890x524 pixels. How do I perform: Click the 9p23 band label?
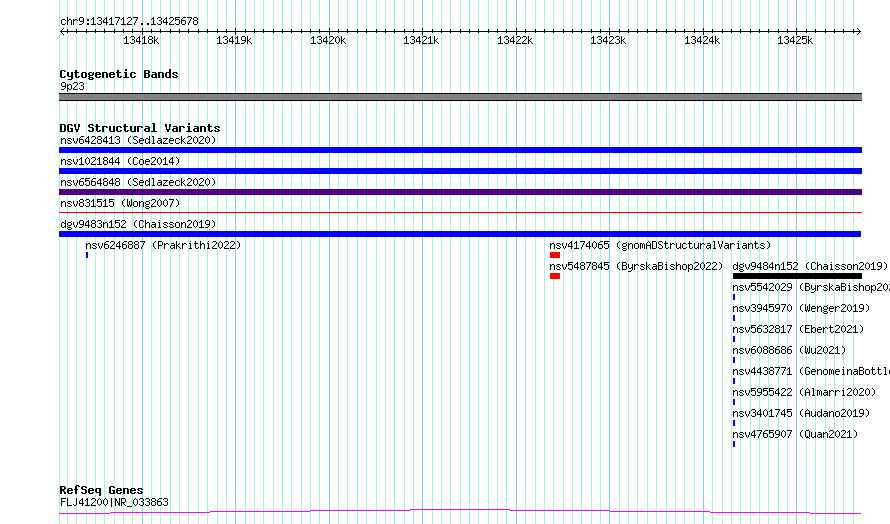(72, 86)
